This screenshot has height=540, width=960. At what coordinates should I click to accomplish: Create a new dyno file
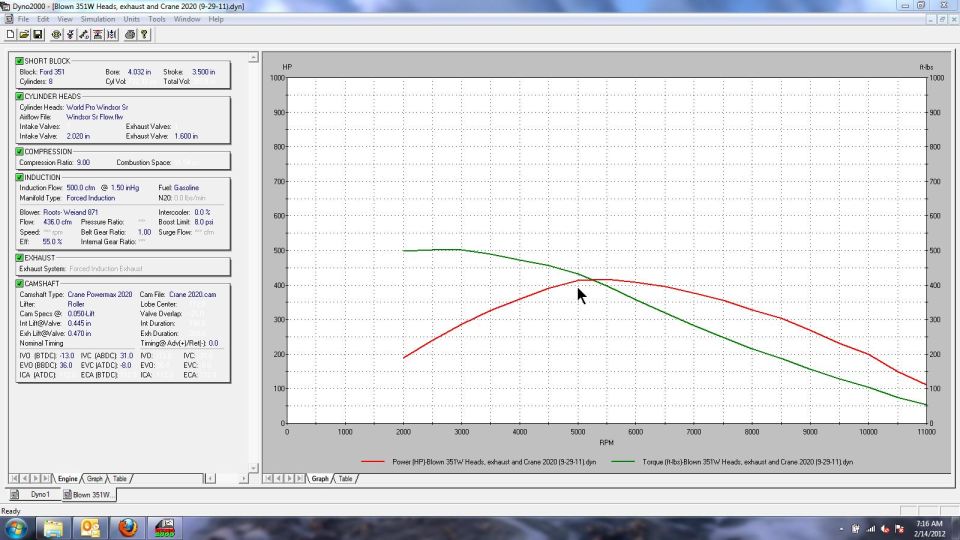click(10, 35)
